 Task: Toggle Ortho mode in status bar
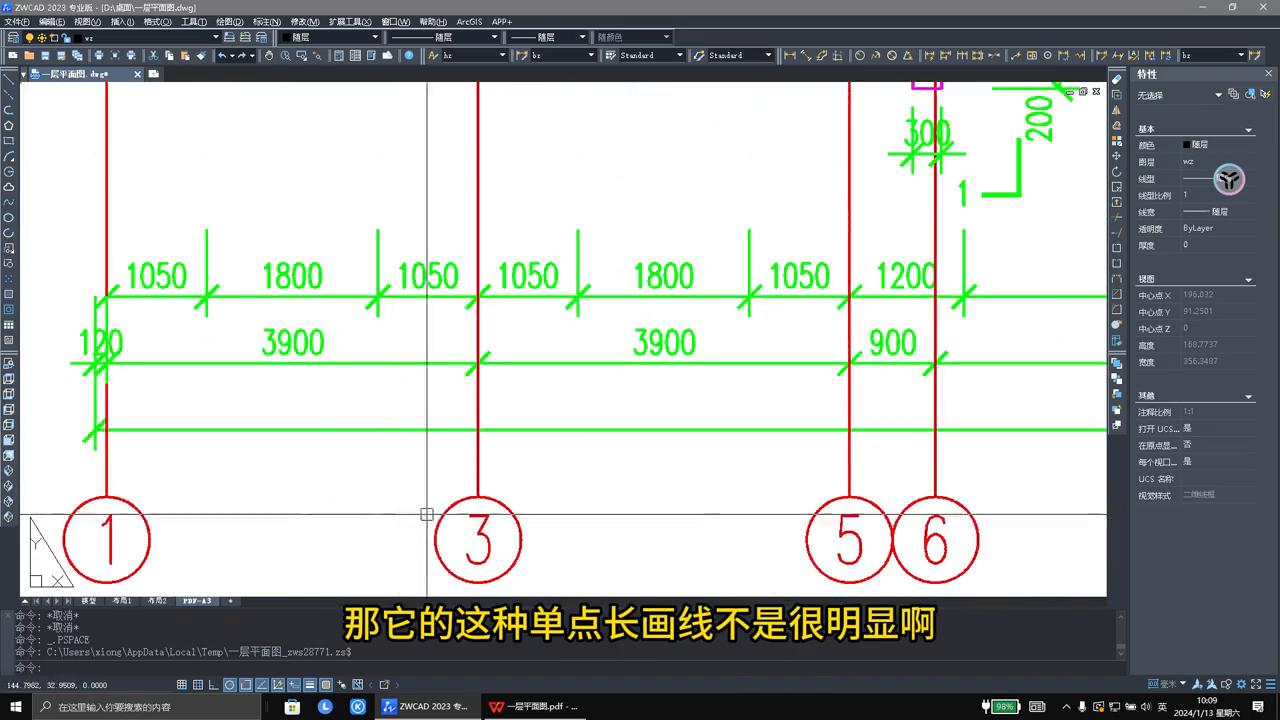click(214, 685)
